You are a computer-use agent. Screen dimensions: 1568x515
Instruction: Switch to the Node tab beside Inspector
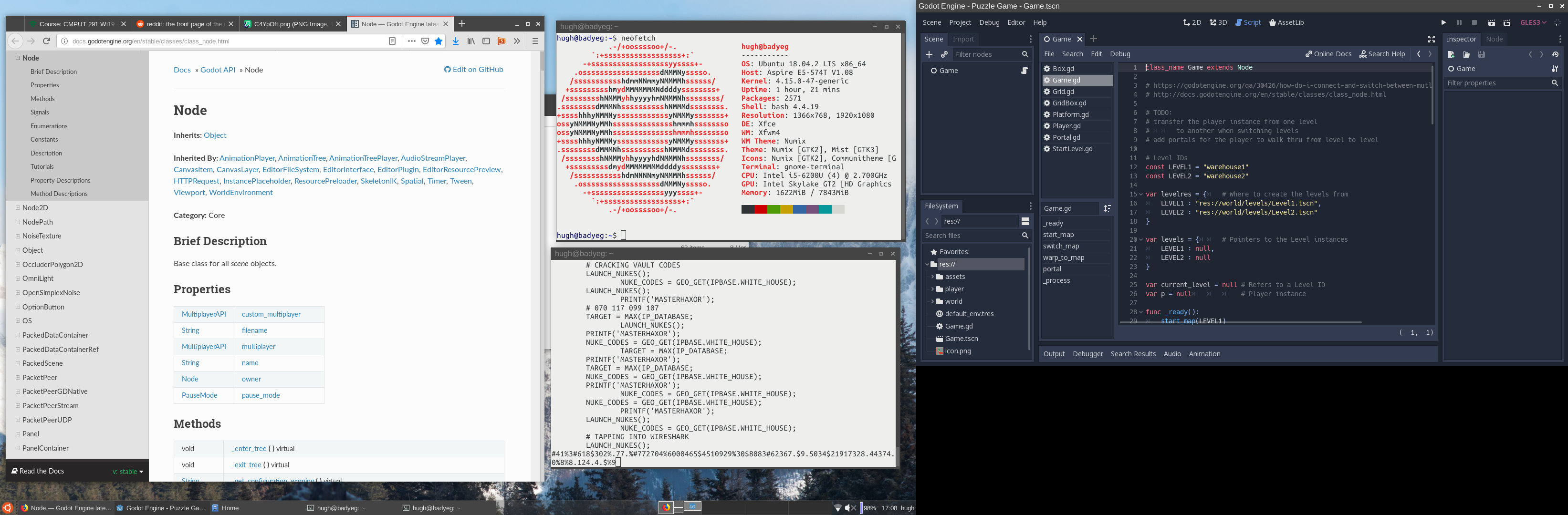(x=1494, y=40)
